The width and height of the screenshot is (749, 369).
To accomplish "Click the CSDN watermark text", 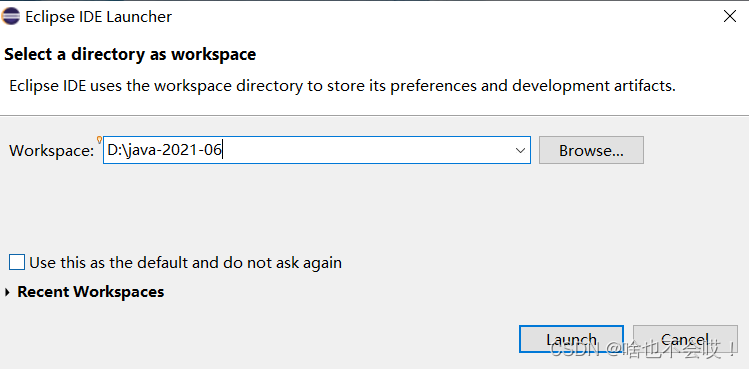I will click(643, 351).
